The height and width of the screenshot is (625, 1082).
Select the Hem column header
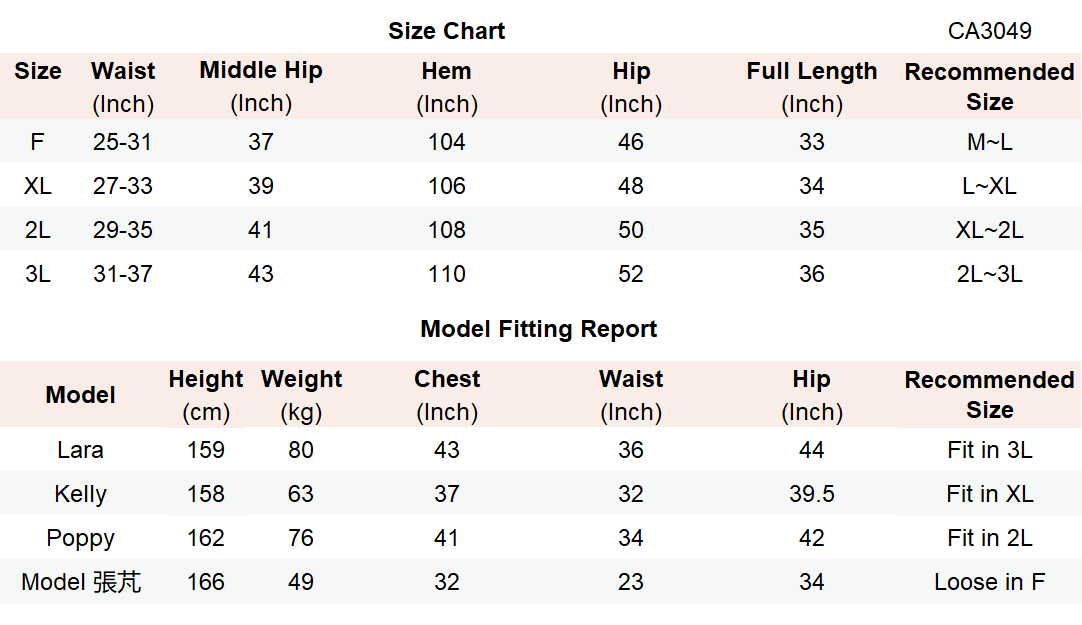pyautogui.click(x=446, y=72)
